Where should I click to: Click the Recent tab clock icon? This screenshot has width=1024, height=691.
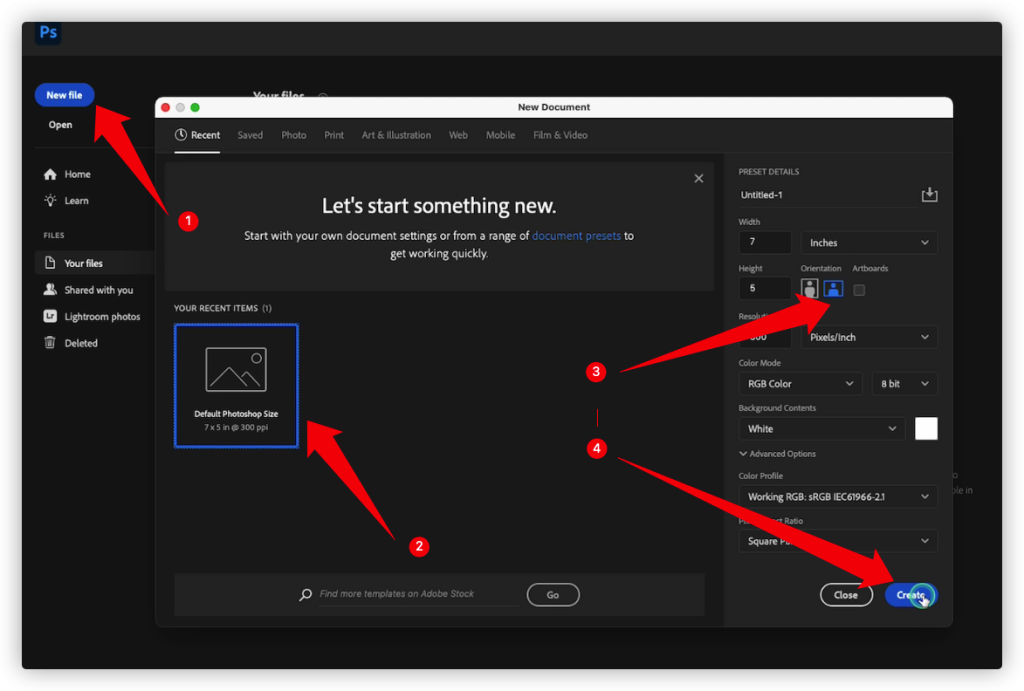[x=181, y=135]
